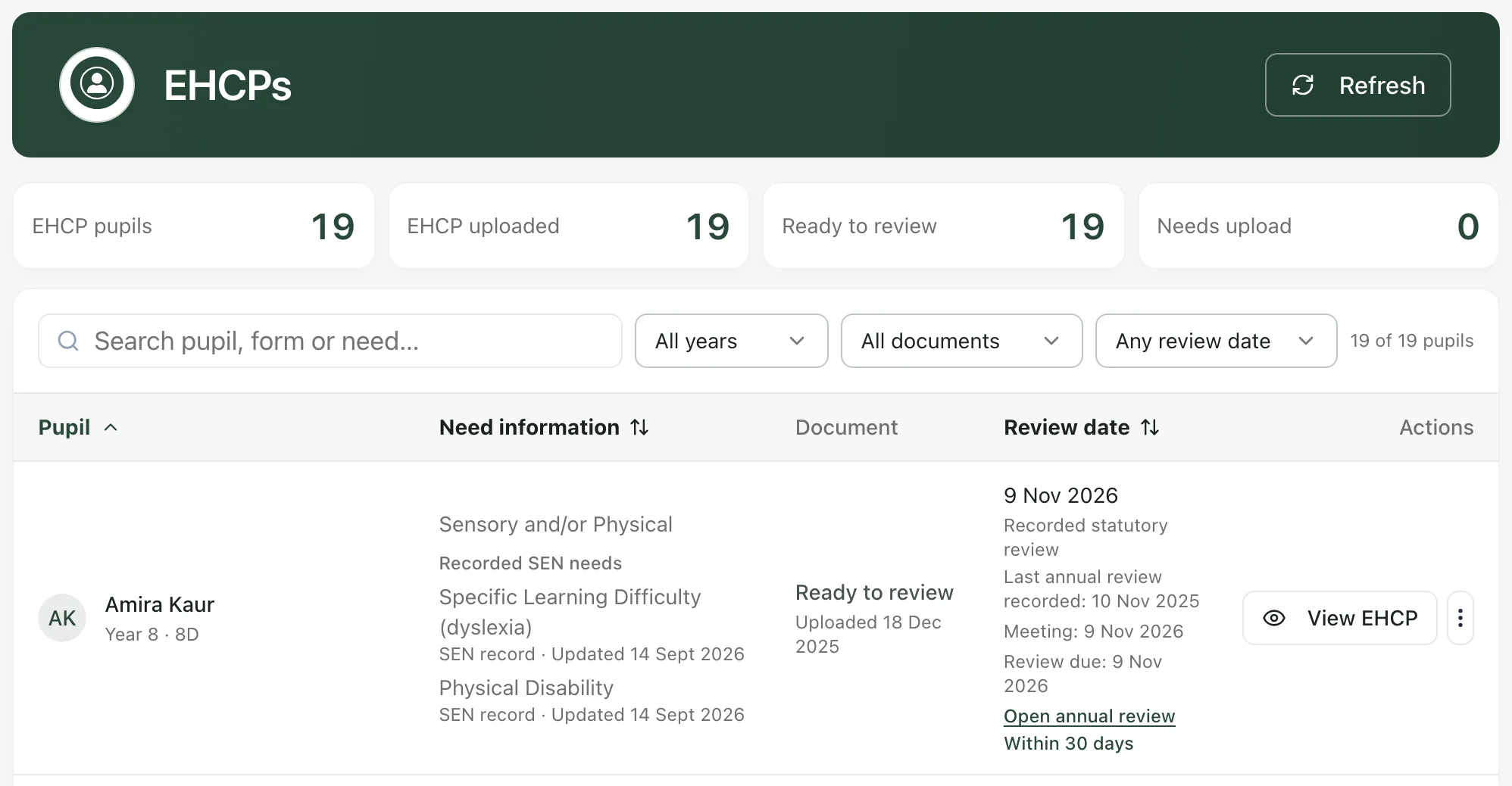Click the AK avatar for Amira Kaur

point(62,618)
